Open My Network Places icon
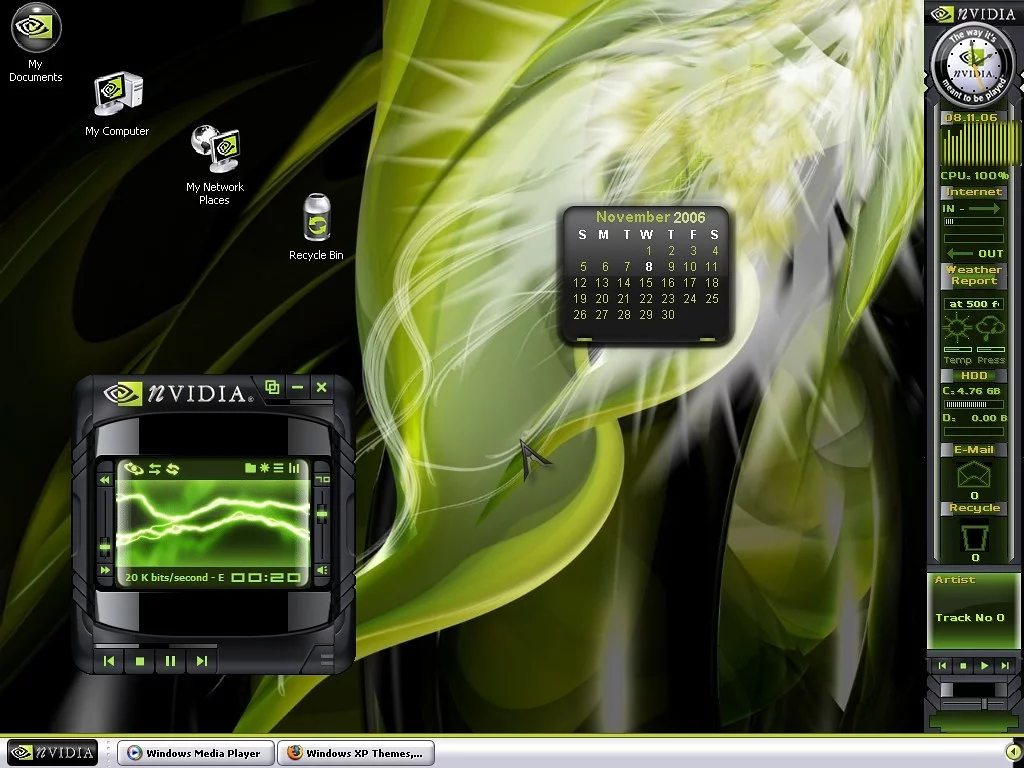The width and height of the screenshot is (1024, 768). pyautogui.click(x=215, y=150)
